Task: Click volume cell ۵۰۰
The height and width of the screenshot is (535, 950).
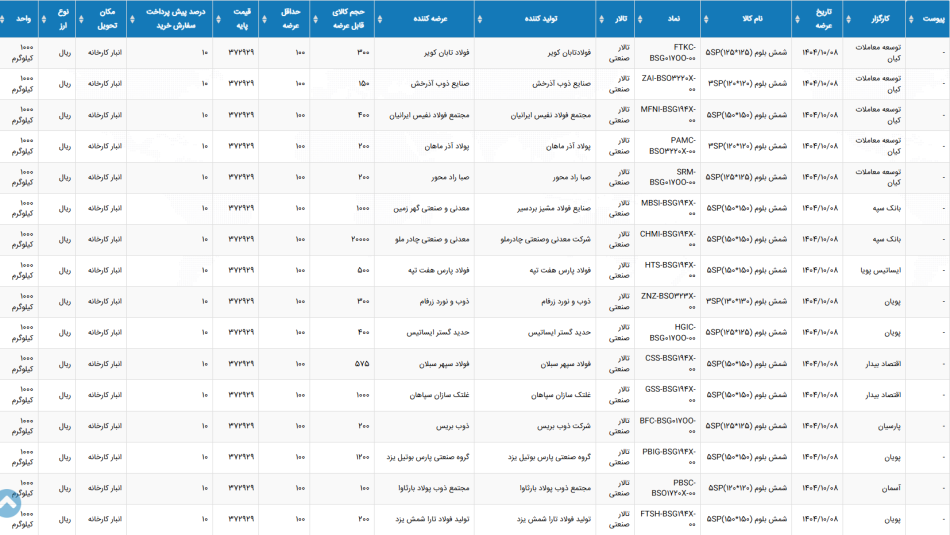Action: [x=363, y=270]
